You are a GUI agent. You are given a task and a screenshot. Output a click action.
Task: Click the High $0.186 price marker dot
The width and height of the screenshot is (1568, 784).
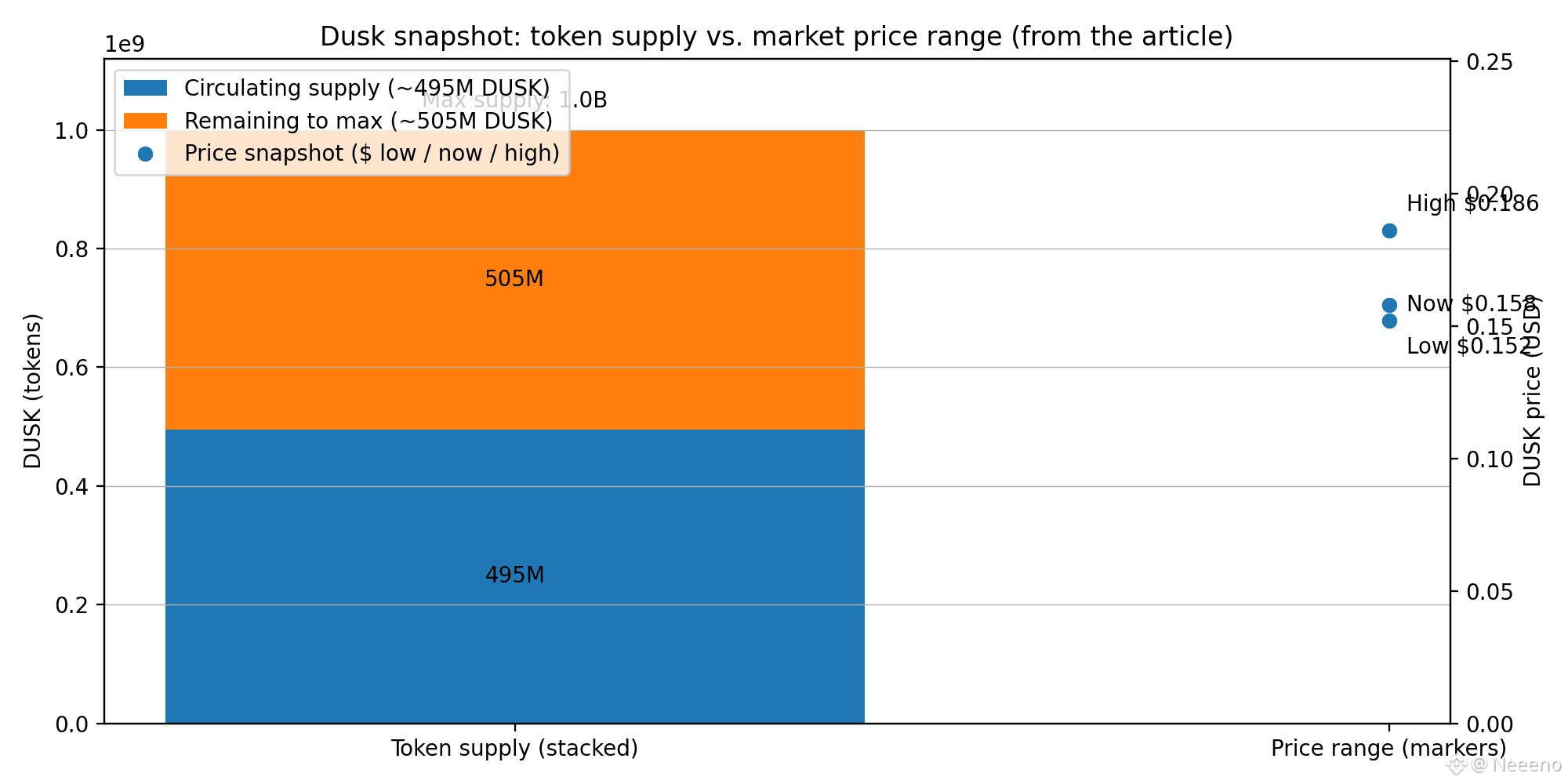click(1389, 230)
